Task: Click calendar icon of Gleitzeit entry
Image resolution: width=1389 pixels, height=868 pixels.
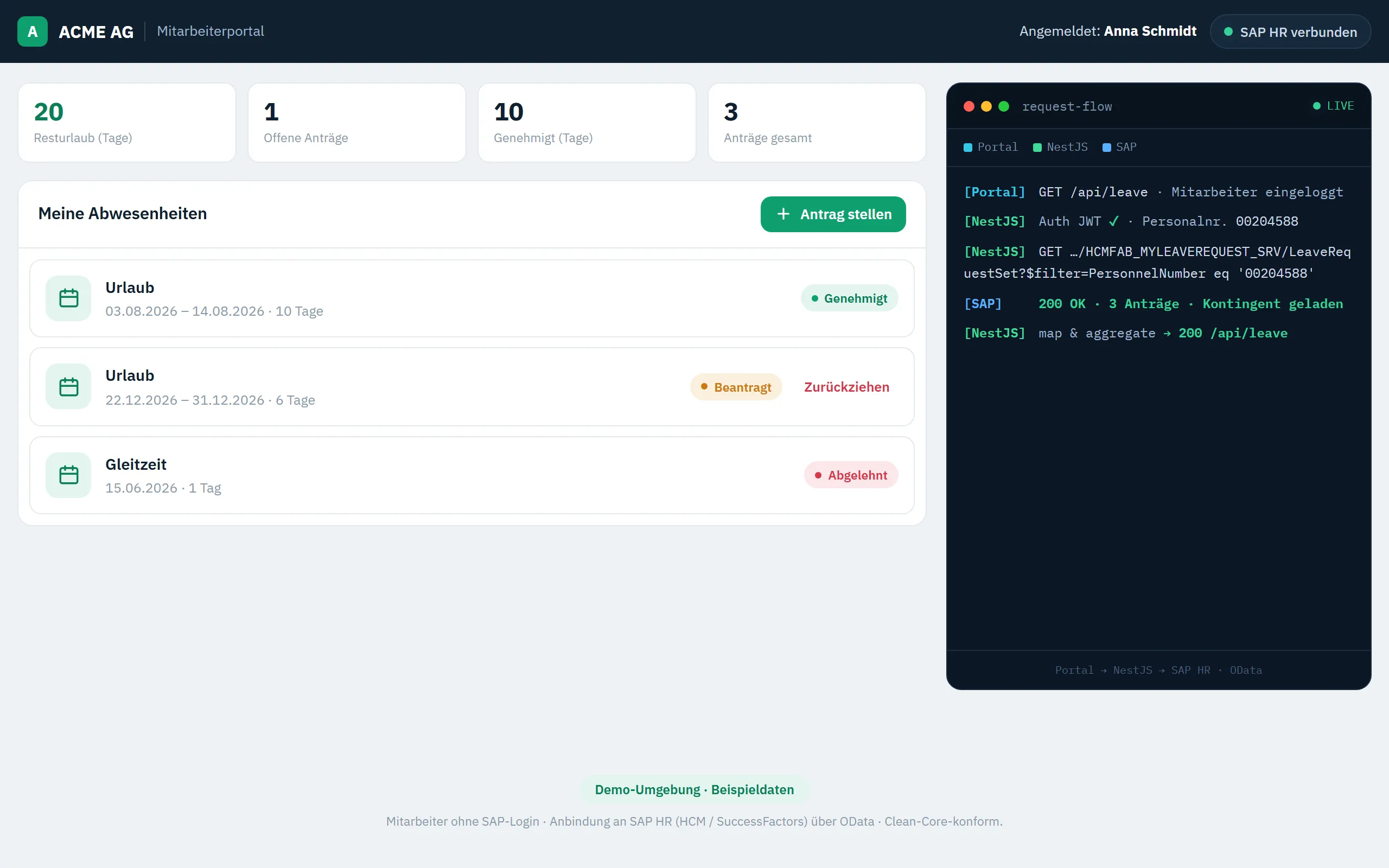Action: pyautogui.click(x=68, y=475)
